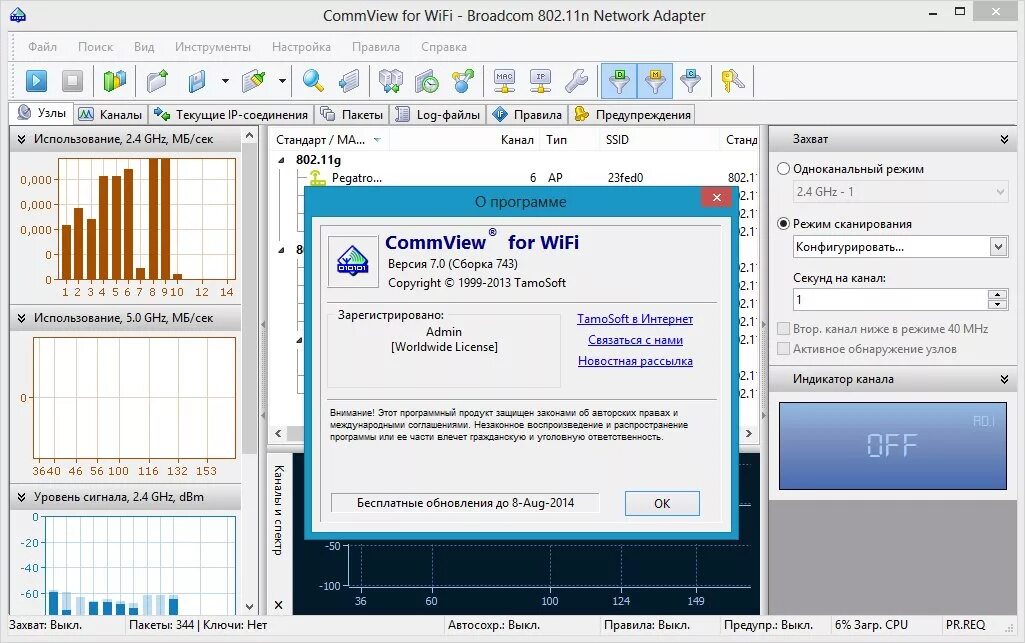The image size is (1025, 643).
Task: Collapse the Использование 5.0 GHz panel
Action: click(22, 318)
